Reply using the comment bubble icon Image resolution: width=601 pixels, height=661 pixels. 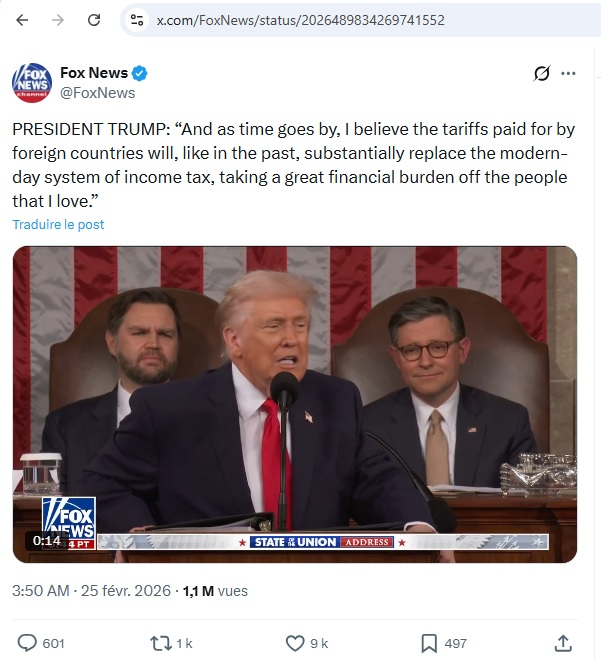coord(27,643)
